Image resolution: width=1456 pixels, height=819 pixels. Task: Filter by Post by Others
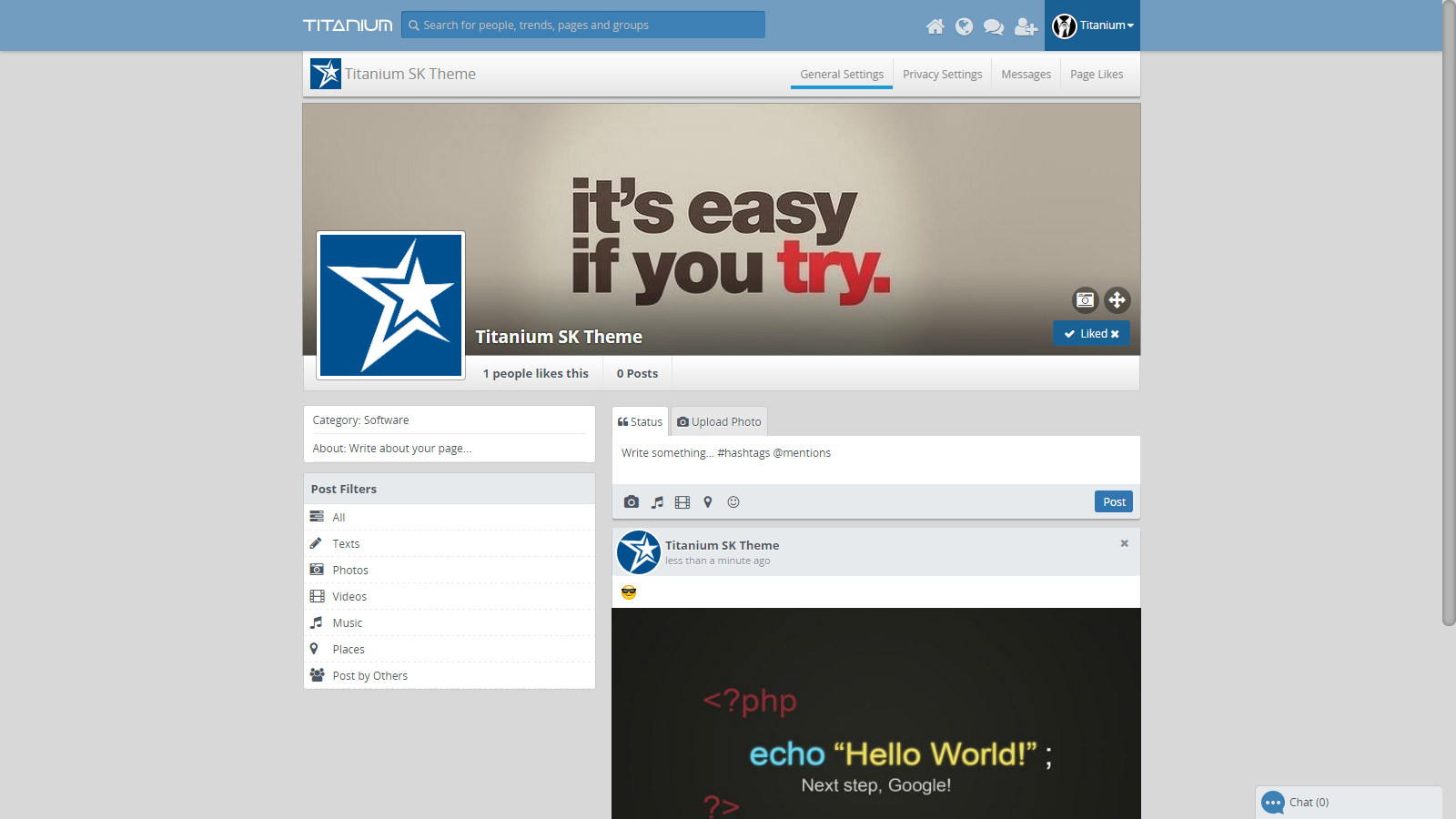pos(450,675)
